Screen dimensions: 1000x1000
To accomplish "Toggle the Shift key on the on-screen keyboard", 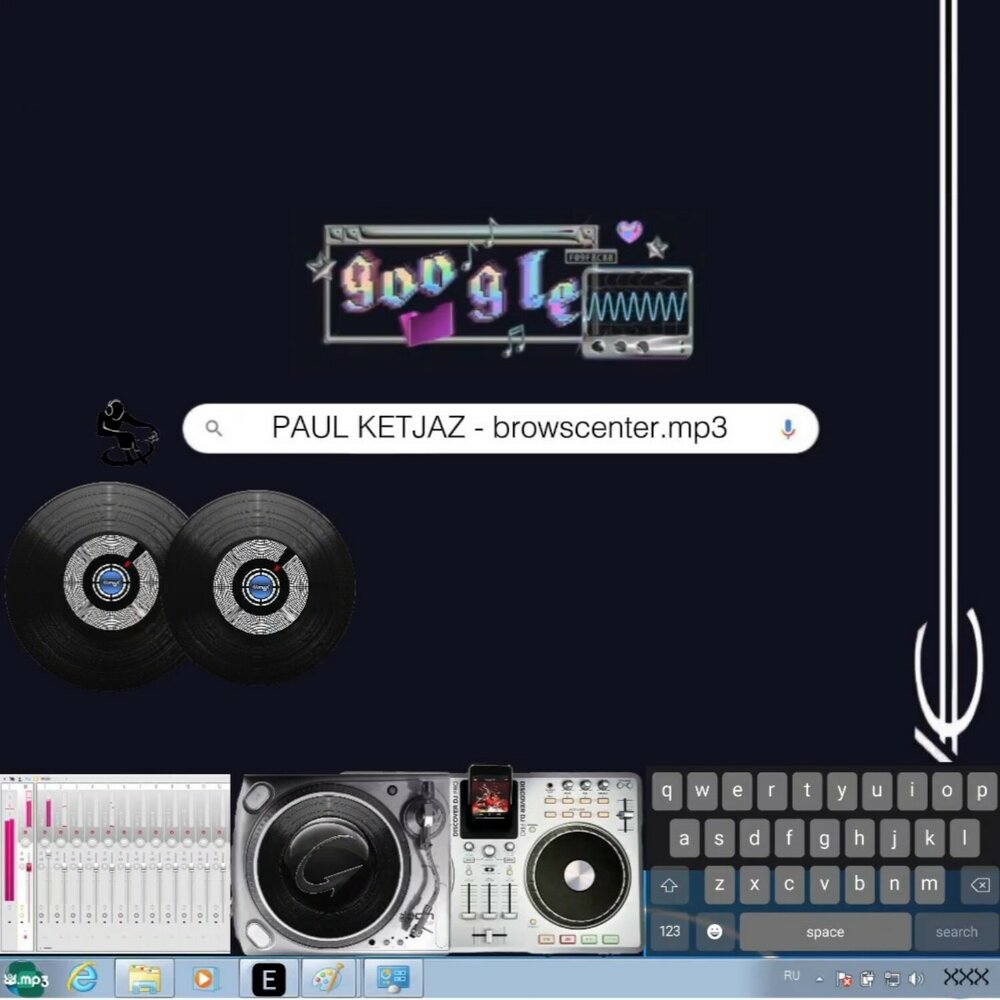I will [x=670, y=886].
